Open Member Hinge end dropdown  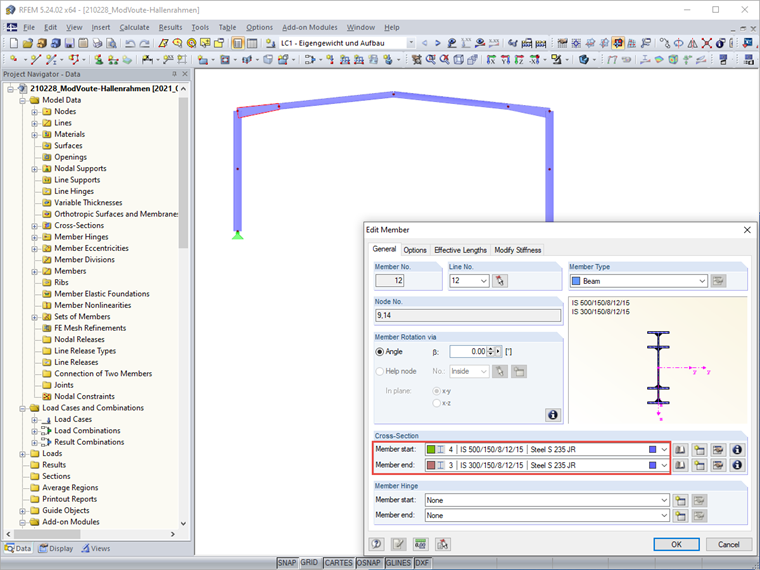[x=664, y=516]
